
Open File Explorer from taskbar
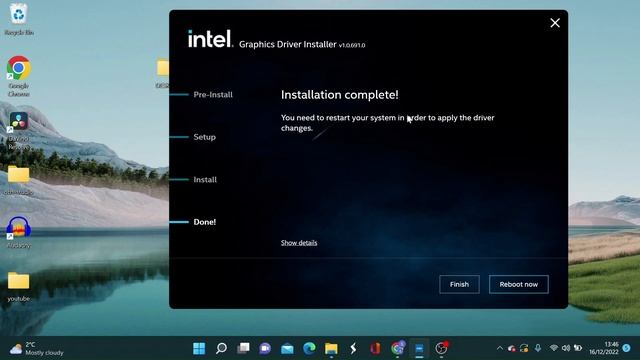tap(331, 349)
